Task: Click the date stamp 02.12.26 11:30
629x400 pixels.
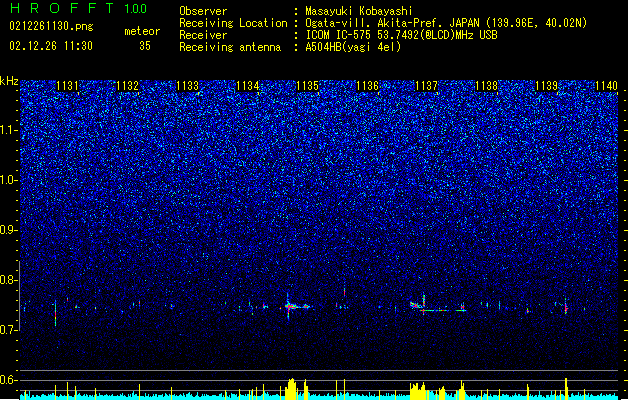Action: (x=51, y=46)
